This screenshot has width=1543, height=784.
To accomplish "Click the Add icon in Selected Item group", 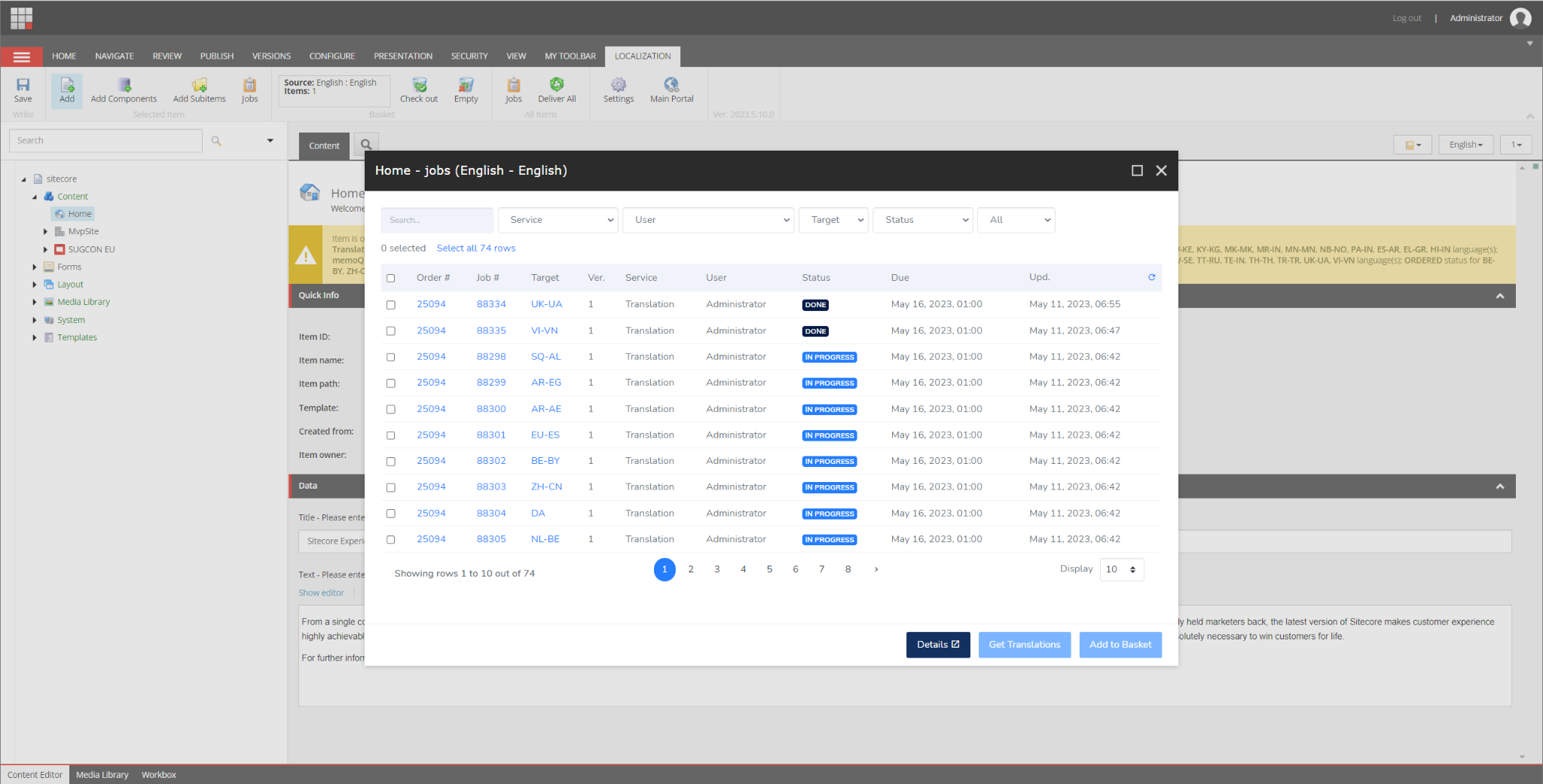I will (x=67, y=84).
